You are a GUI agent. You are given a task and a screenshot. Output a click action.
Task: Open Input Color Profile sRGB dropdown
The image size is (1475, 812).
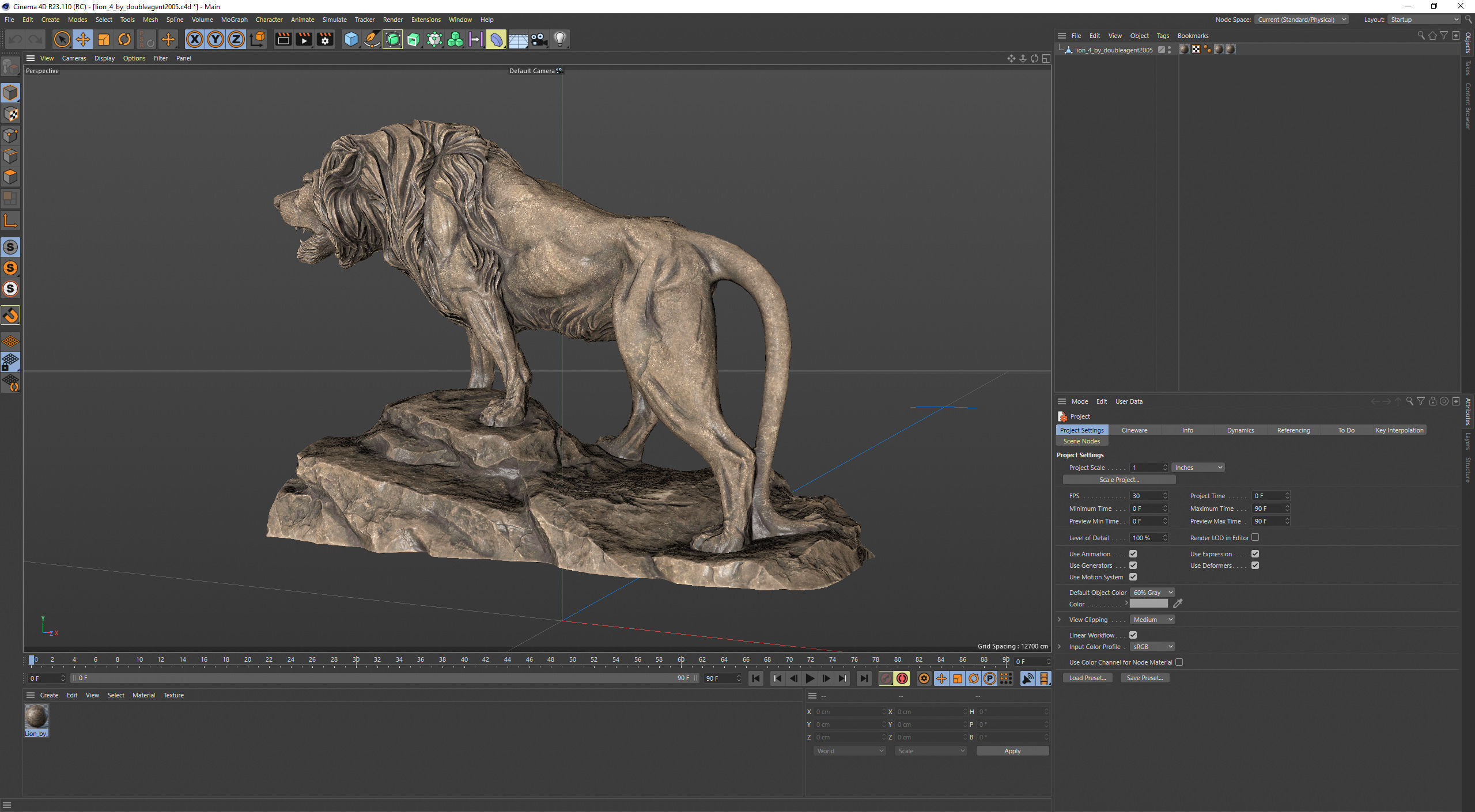(1152, 647)
